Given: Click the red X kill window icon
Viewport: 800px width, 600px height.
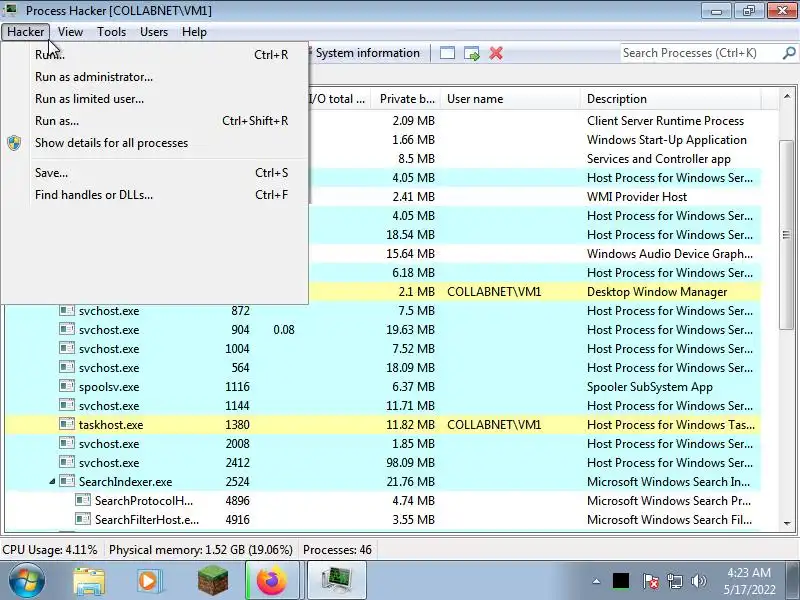Looking at the screenshot, I should click(x=496, y=53).
